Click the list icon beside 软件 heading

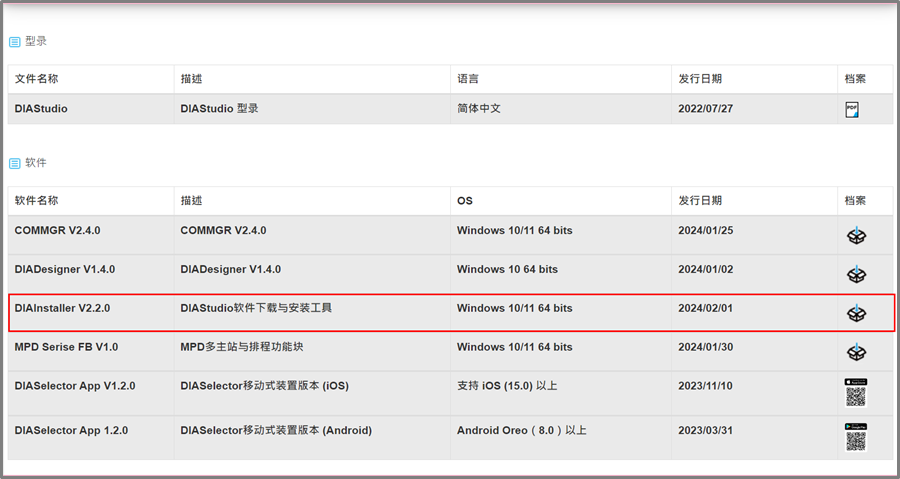tap(14, 163)
